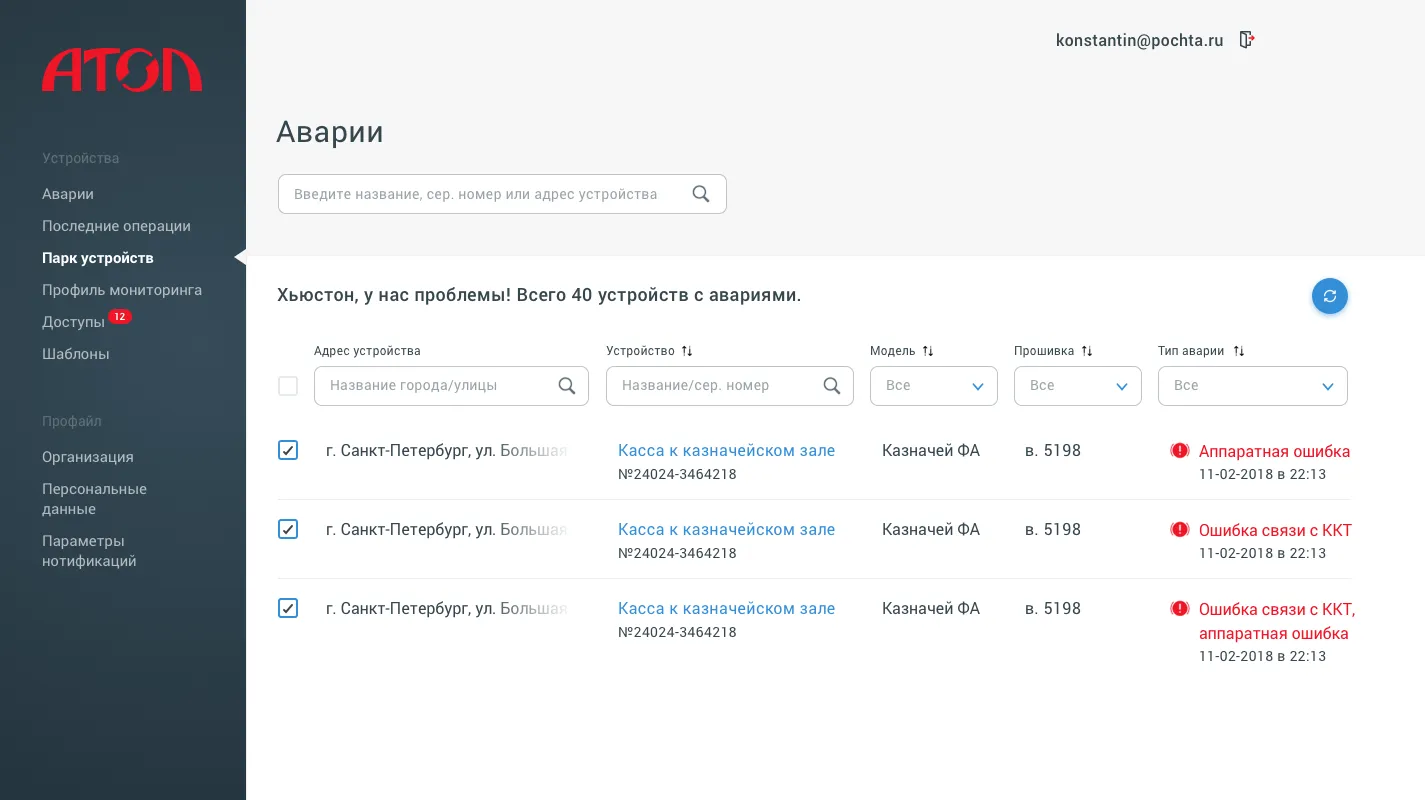1425x800 pixels.
Task: Sort by the Прошивка column arrows
Action: click(x=1087, y=351)
